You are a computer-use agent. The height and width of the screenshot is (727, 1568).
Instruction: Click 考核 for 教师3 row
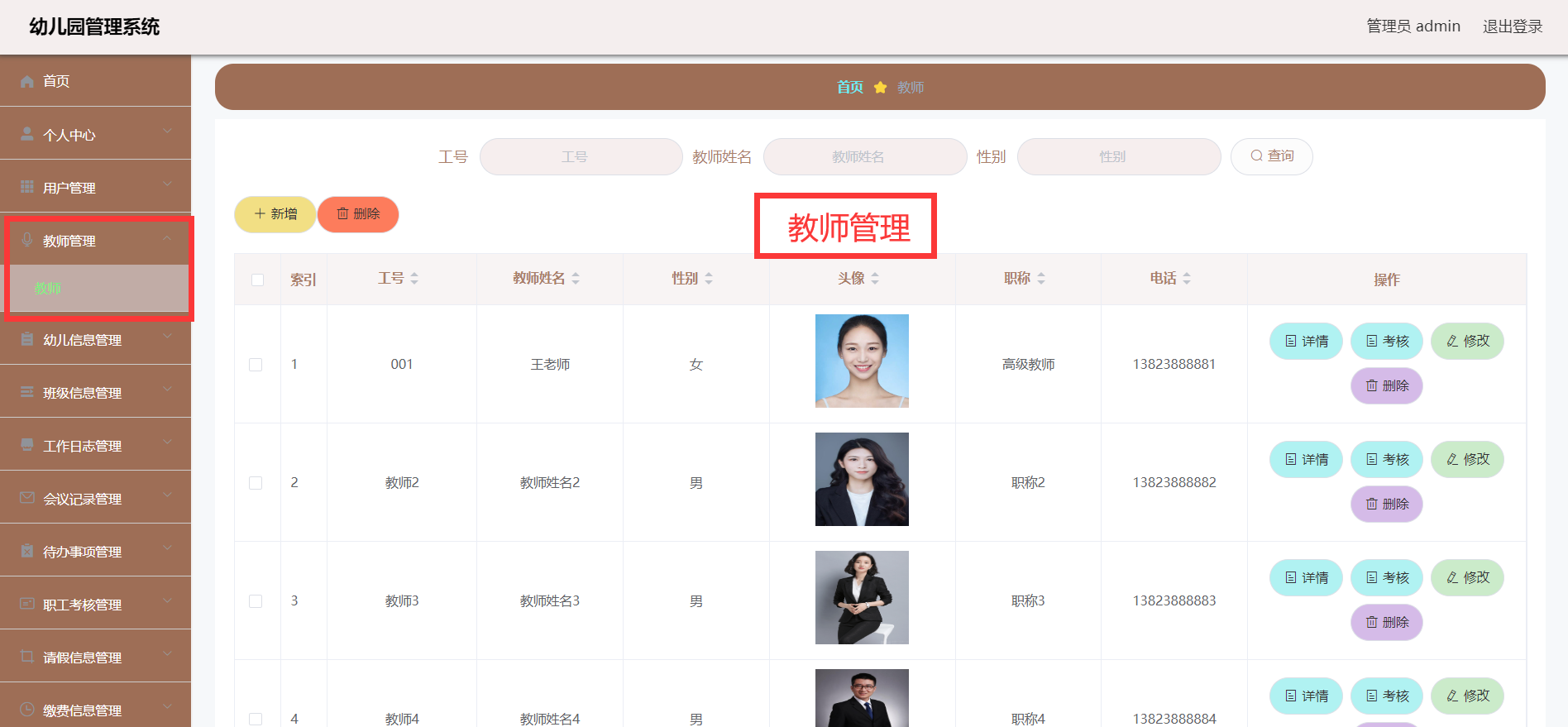point(1387,577)
